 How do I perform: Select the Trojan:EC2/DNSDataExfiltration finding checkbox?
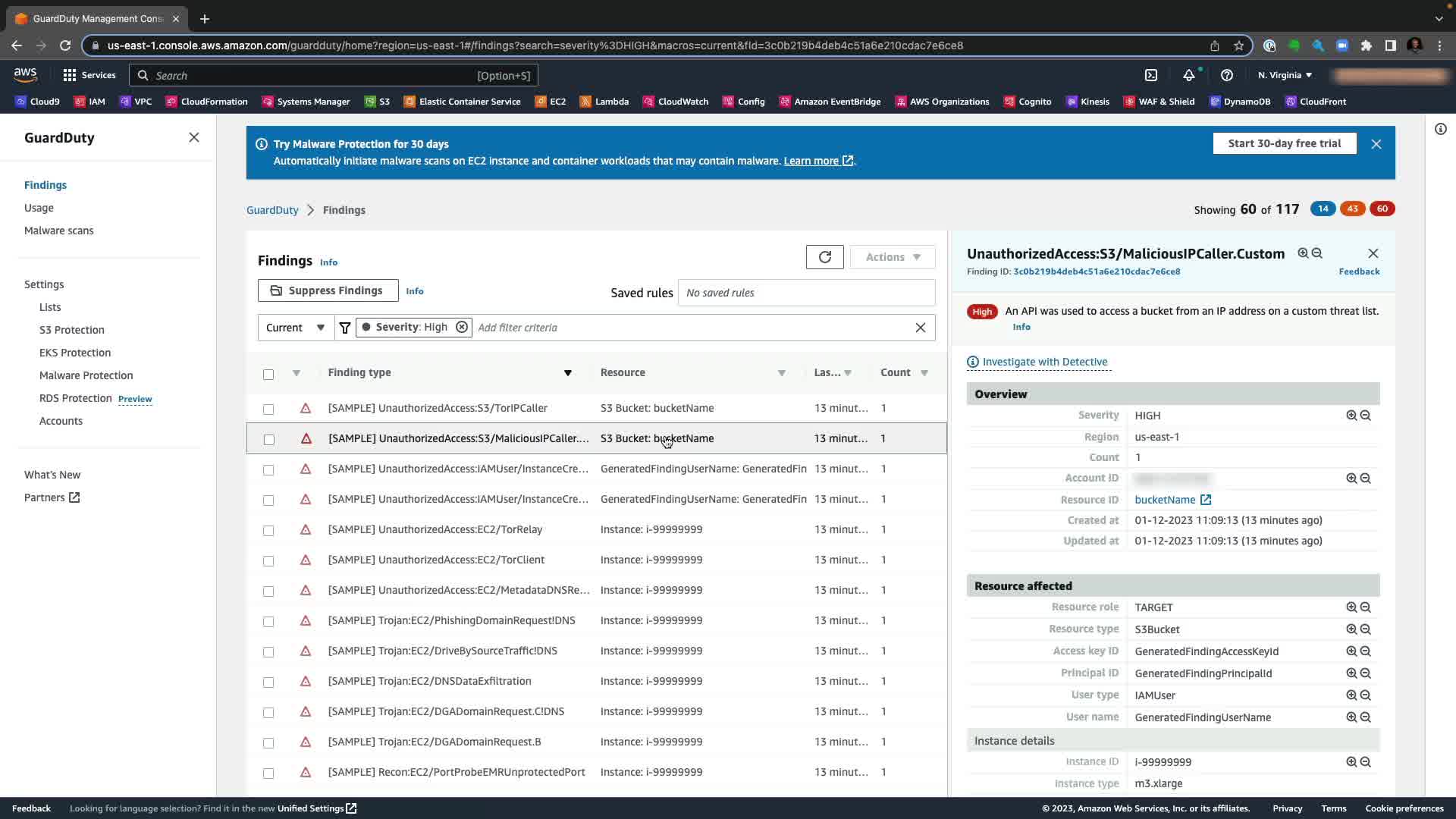coord(268,682)
